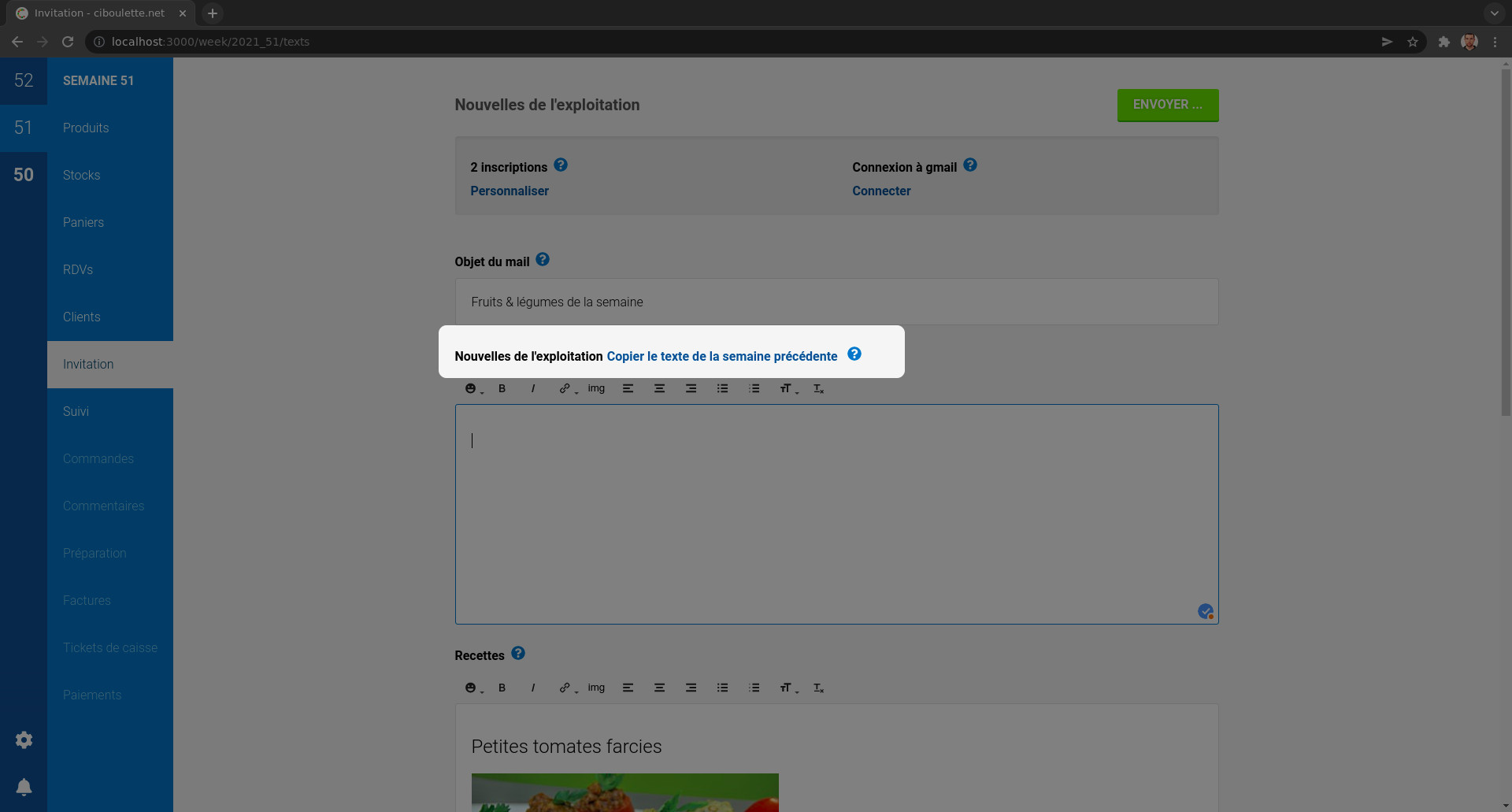
Task: Open font size dropdown in Nouvelles toolbar
Action: (787, 389)
